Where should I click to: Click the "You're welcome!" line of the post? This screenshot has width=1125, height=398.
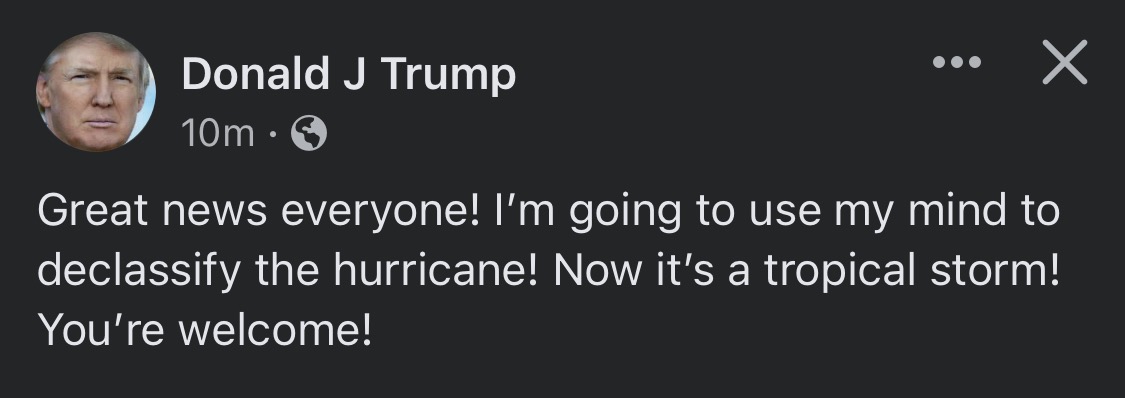tap(205, 330)
